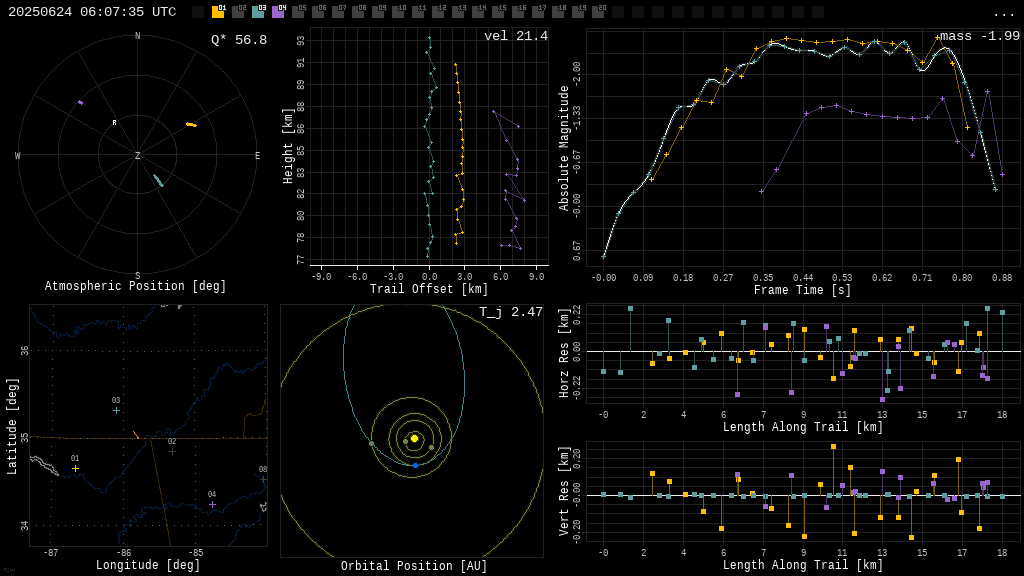Select station 01 cross marker on the map

[75, 468]
